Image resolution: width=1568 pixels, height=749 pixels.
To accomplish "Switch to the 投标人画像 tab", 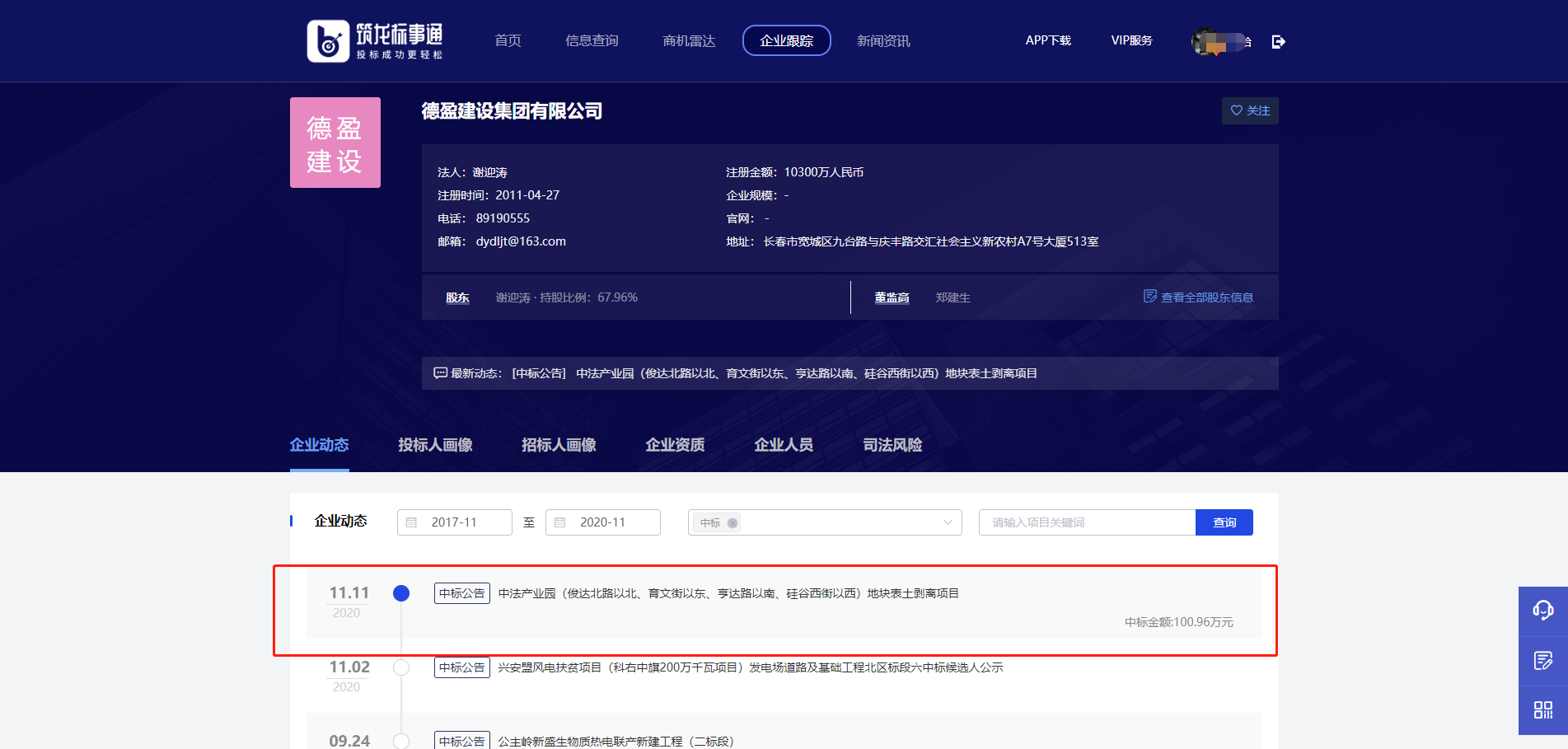I will [434, 445].
